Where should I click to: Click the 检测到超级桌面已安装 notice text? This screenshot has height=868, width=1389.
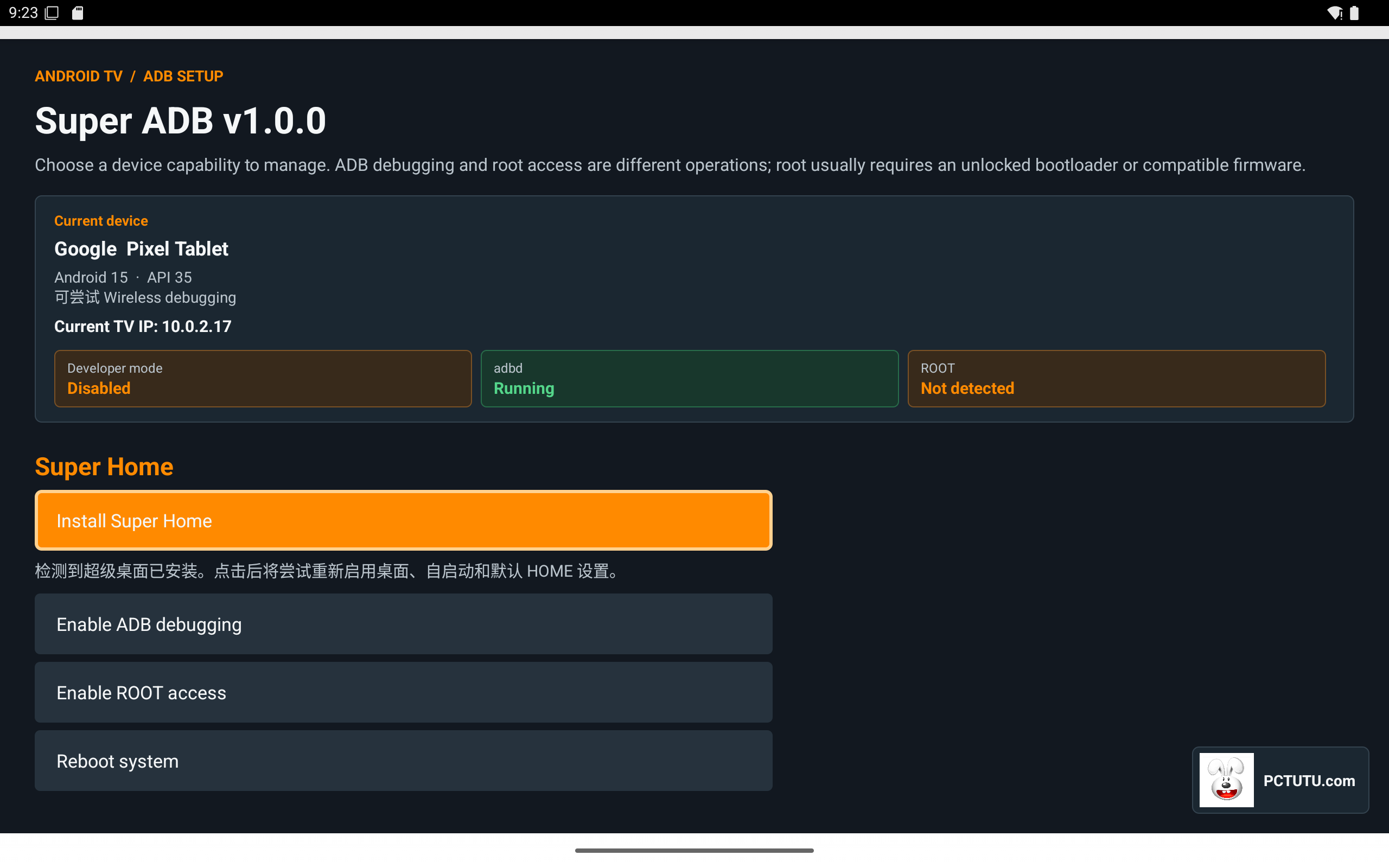(328, 571)
